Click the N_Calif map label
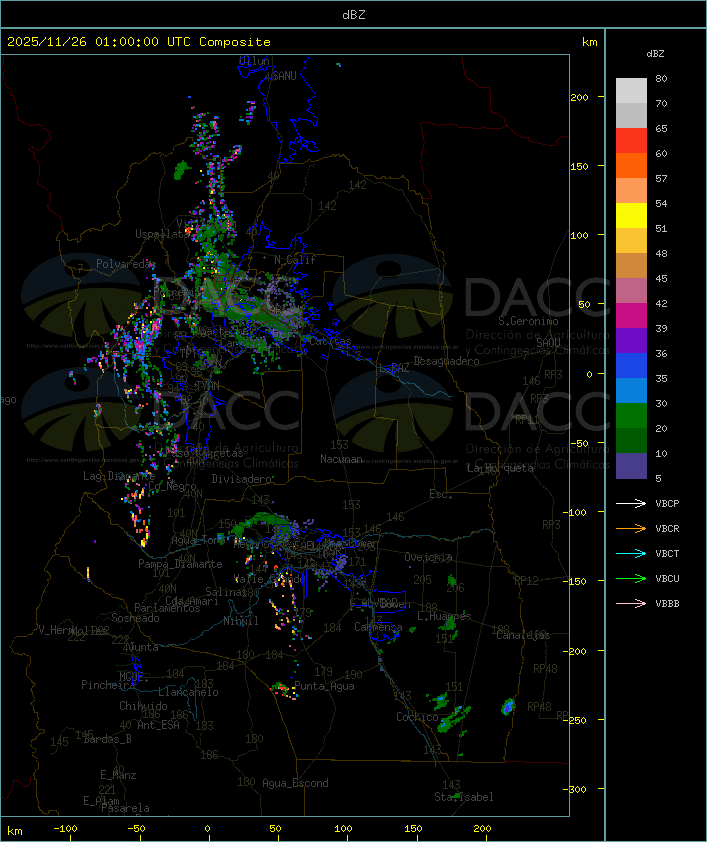 295,259
